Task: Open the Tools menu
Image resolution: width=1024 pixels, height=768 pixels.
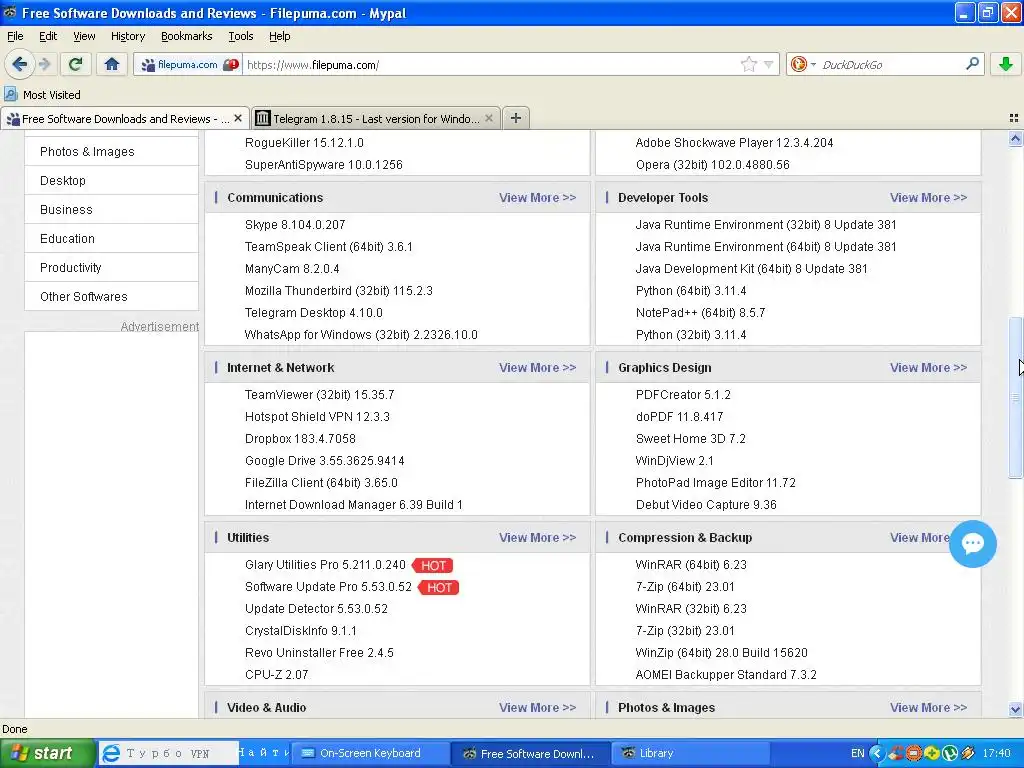Action: 240,36
